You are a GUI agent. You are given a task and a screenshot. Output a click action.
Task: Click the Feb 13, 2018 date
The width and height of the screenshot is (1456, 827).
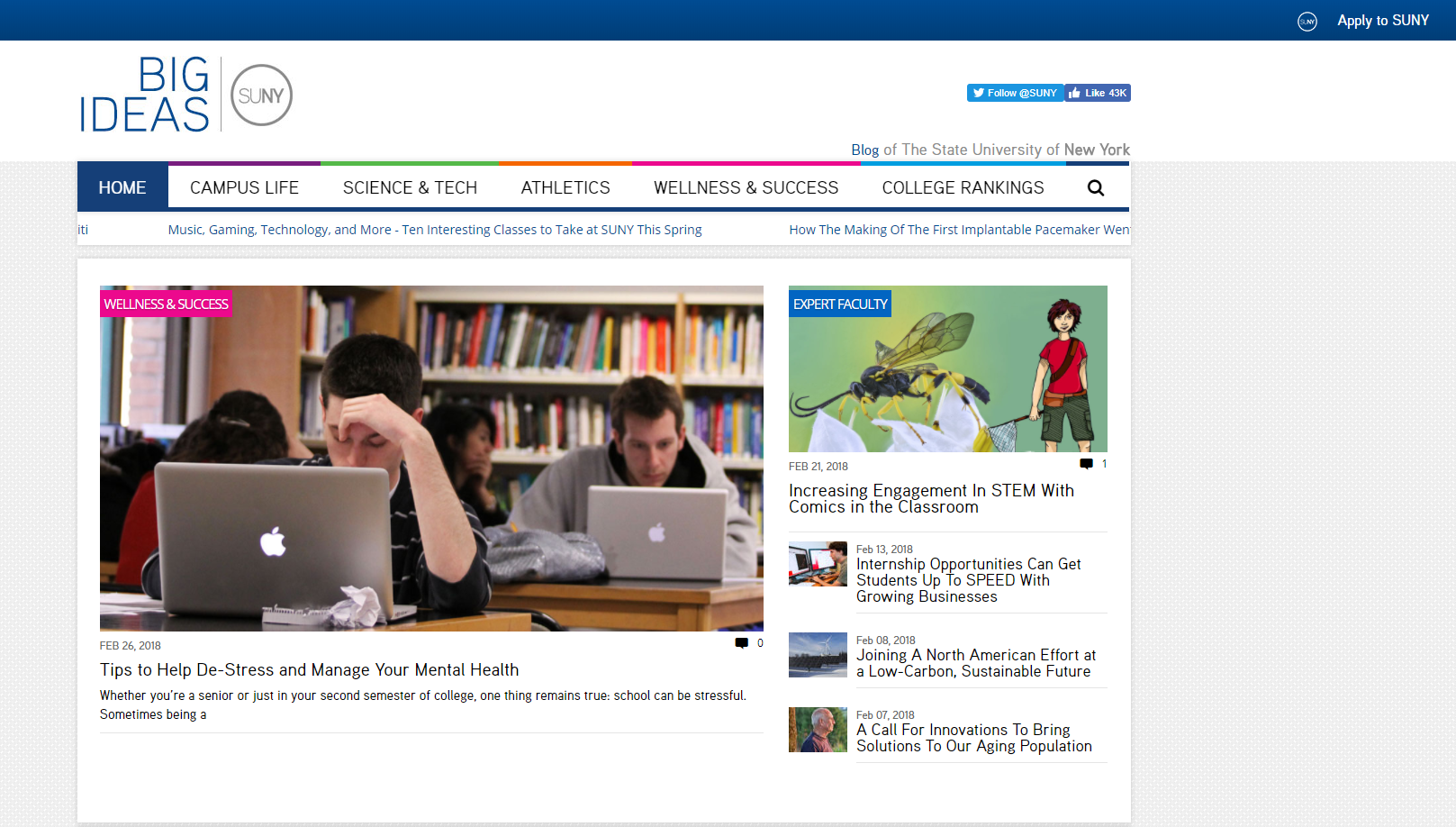(x=884, y=550)
